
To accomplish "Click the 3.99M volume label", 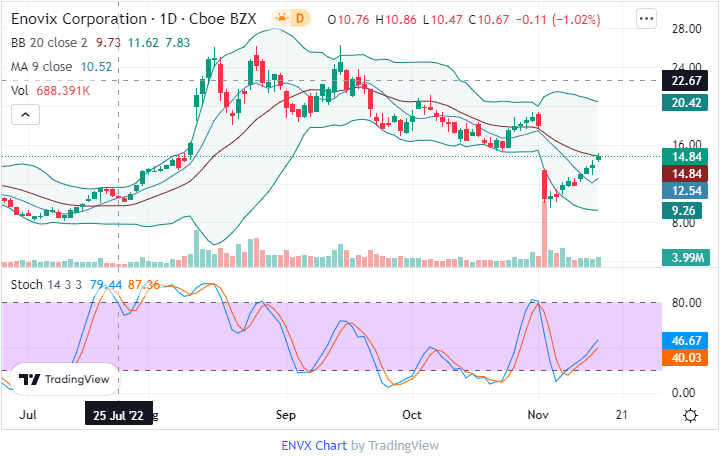I will pos(685,259).
